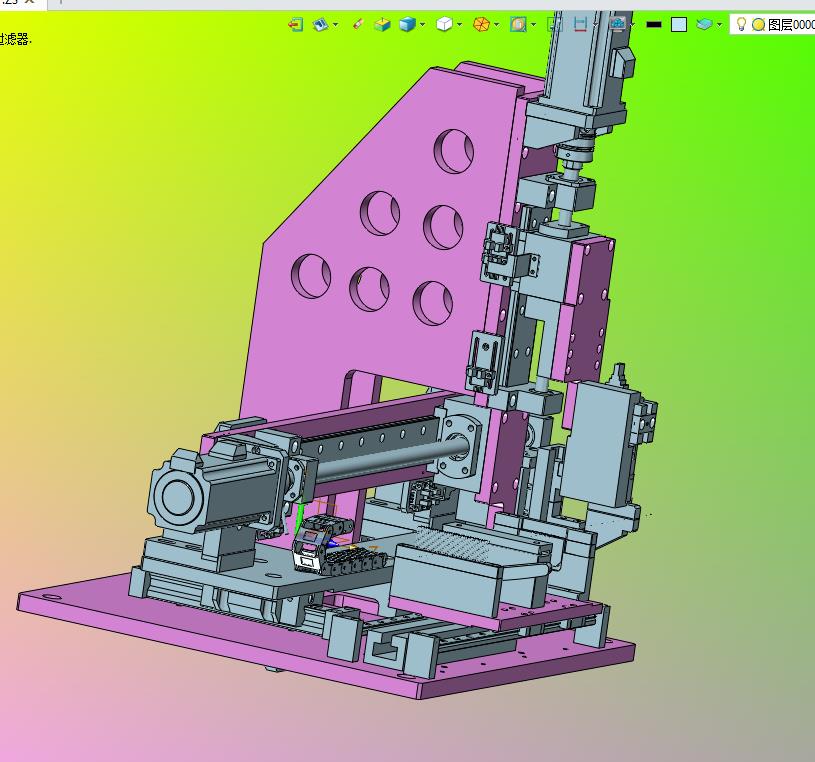815x762 pixels.
Task: Click the exit/return arrow icon in toolbar
Action: [x=295, y=24]
